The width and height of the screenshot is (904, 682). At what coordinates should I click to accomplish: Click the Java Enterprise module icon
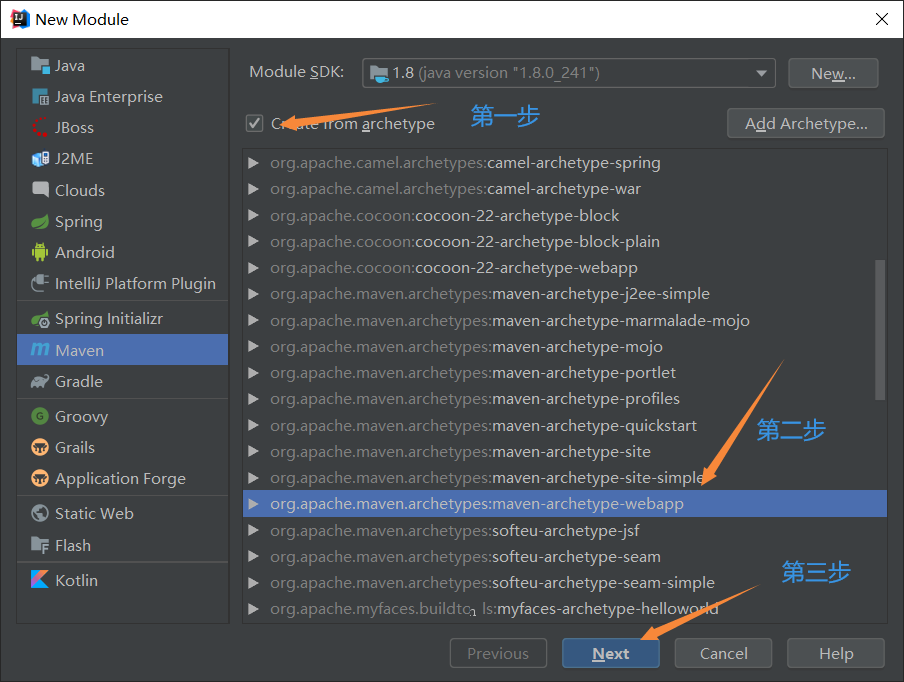40,96
